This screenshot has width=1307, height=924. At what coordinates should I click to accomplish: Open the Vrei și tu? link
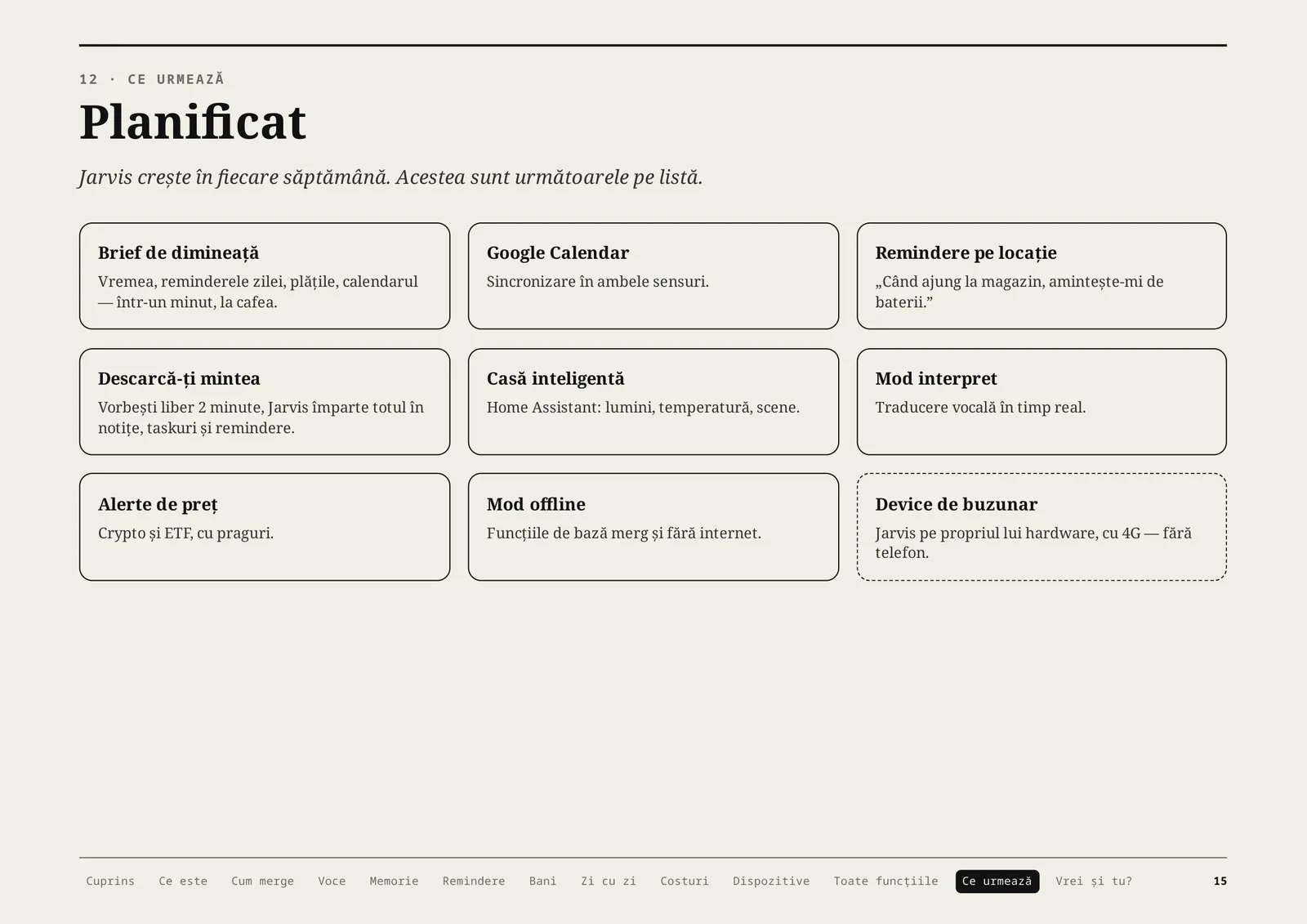point(1094,881)
